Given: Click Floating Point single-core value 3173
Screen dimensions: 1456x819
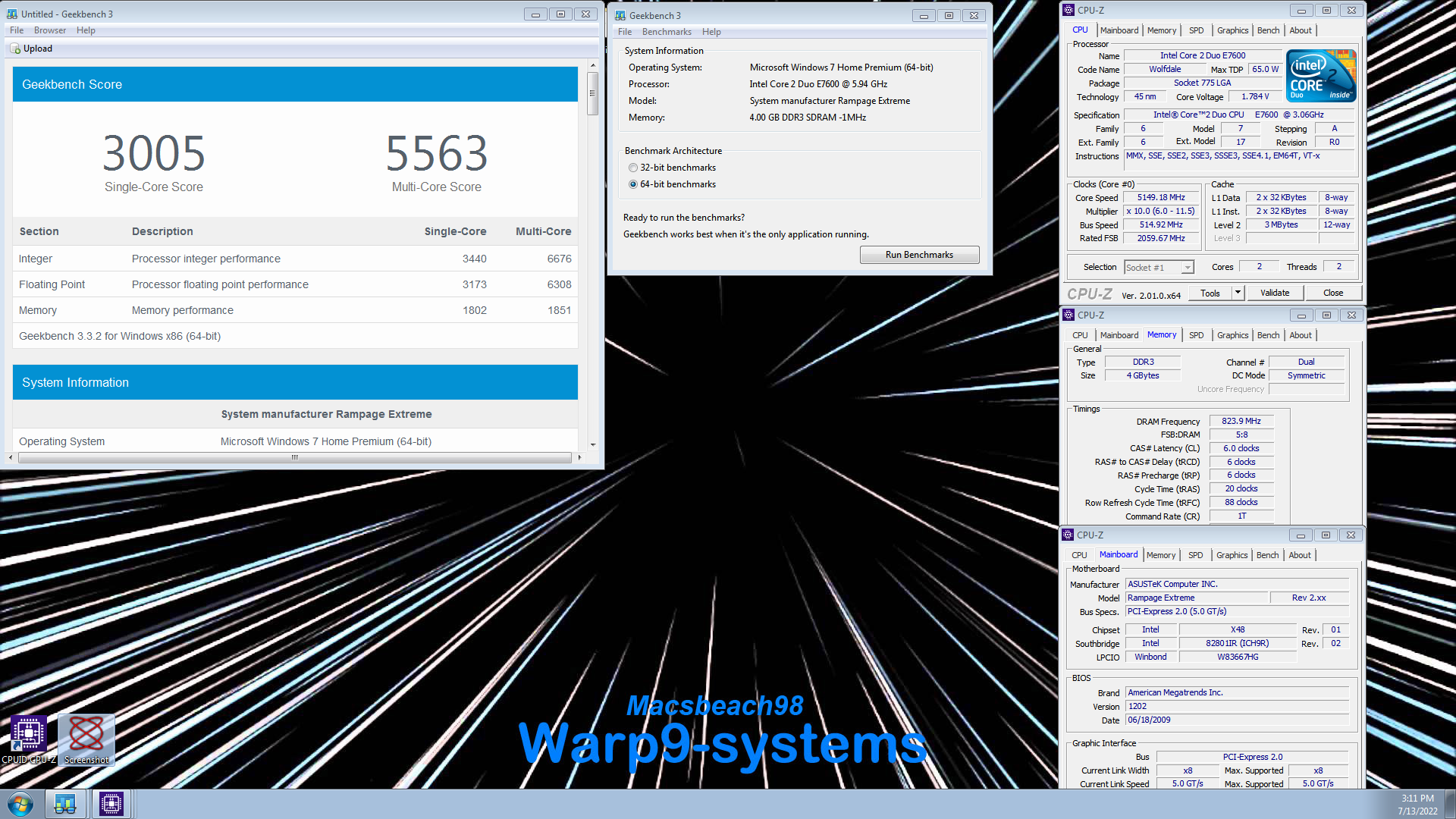Looking at the screenshot, I should [x=474, y=284].
